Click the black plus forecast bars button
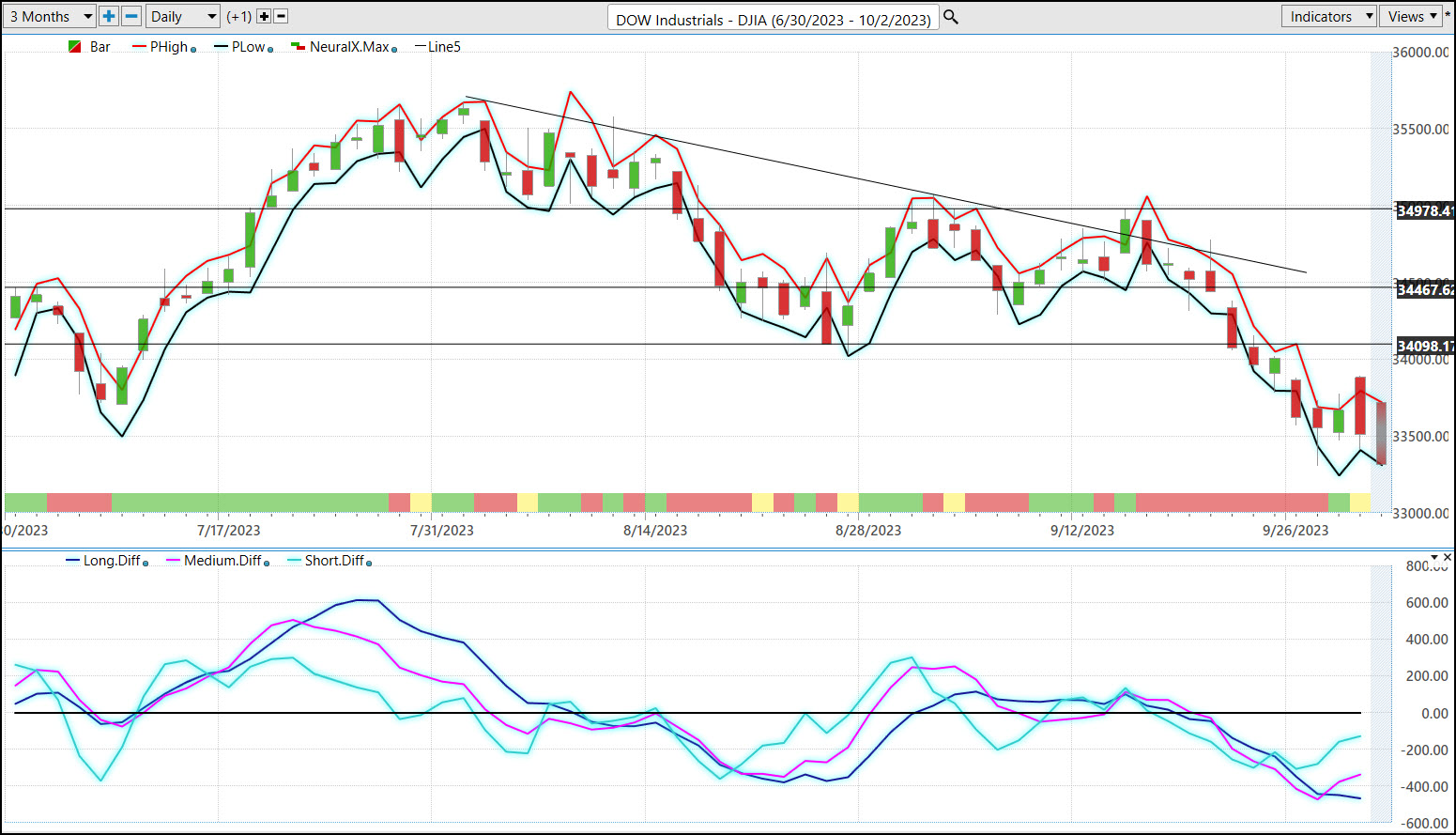Screen dimensions: 1456x835 tap(264, 16)
